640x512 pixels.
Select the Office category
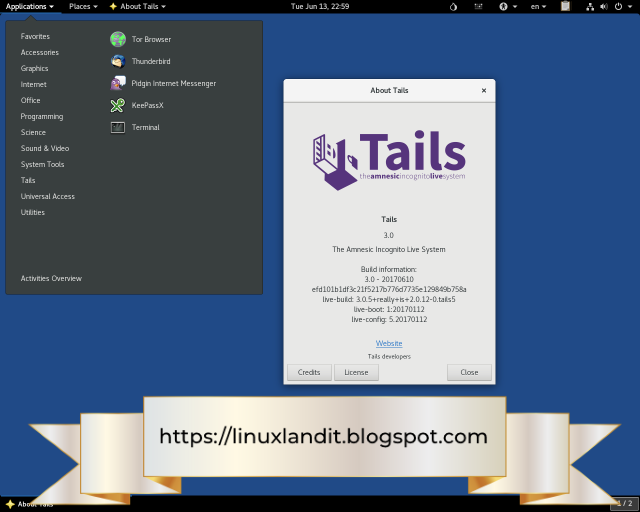30,100
